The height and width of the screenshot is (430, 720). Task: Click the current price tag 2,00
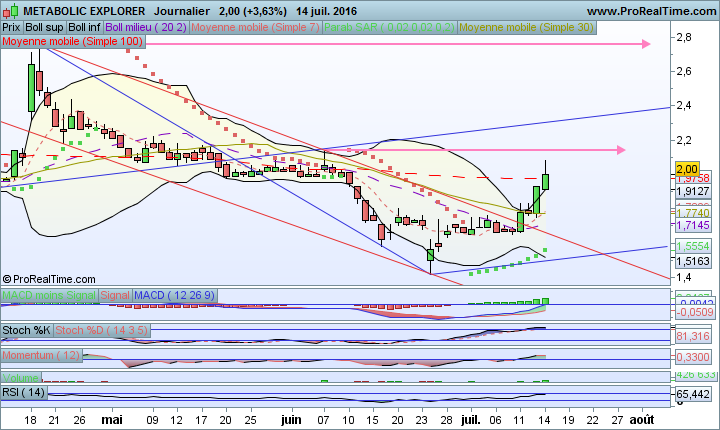coord(687,169)
